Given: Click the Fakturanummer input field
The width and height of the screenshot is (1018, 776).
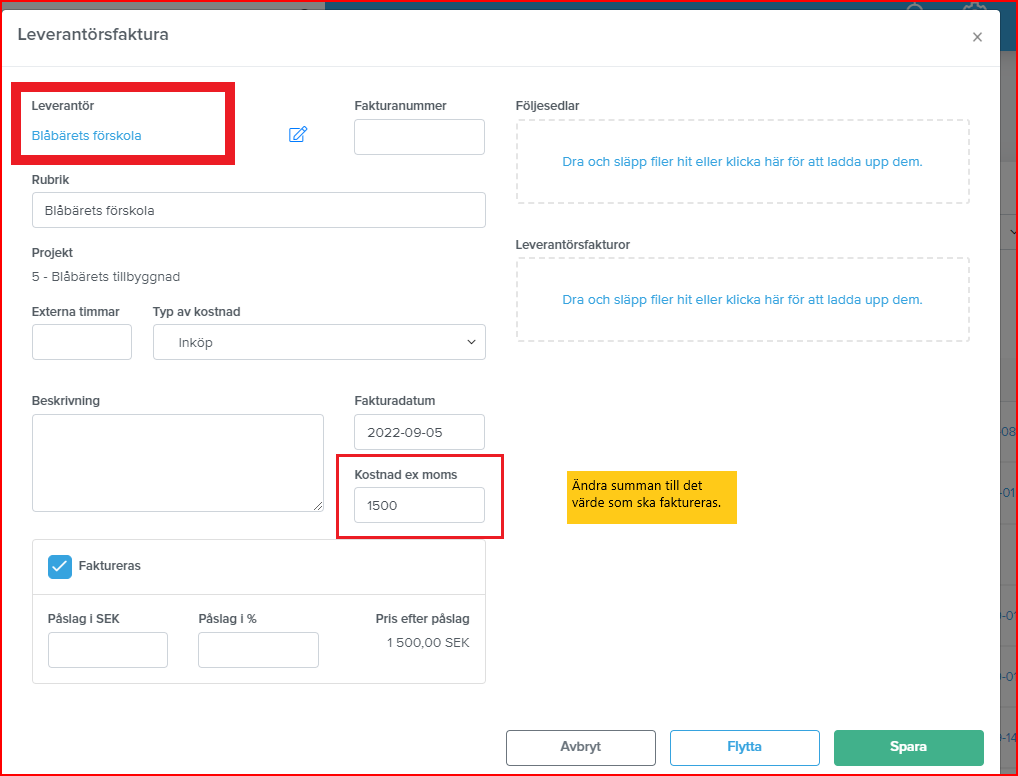Looking at the screenshot, I should click(x=419, y=137).
